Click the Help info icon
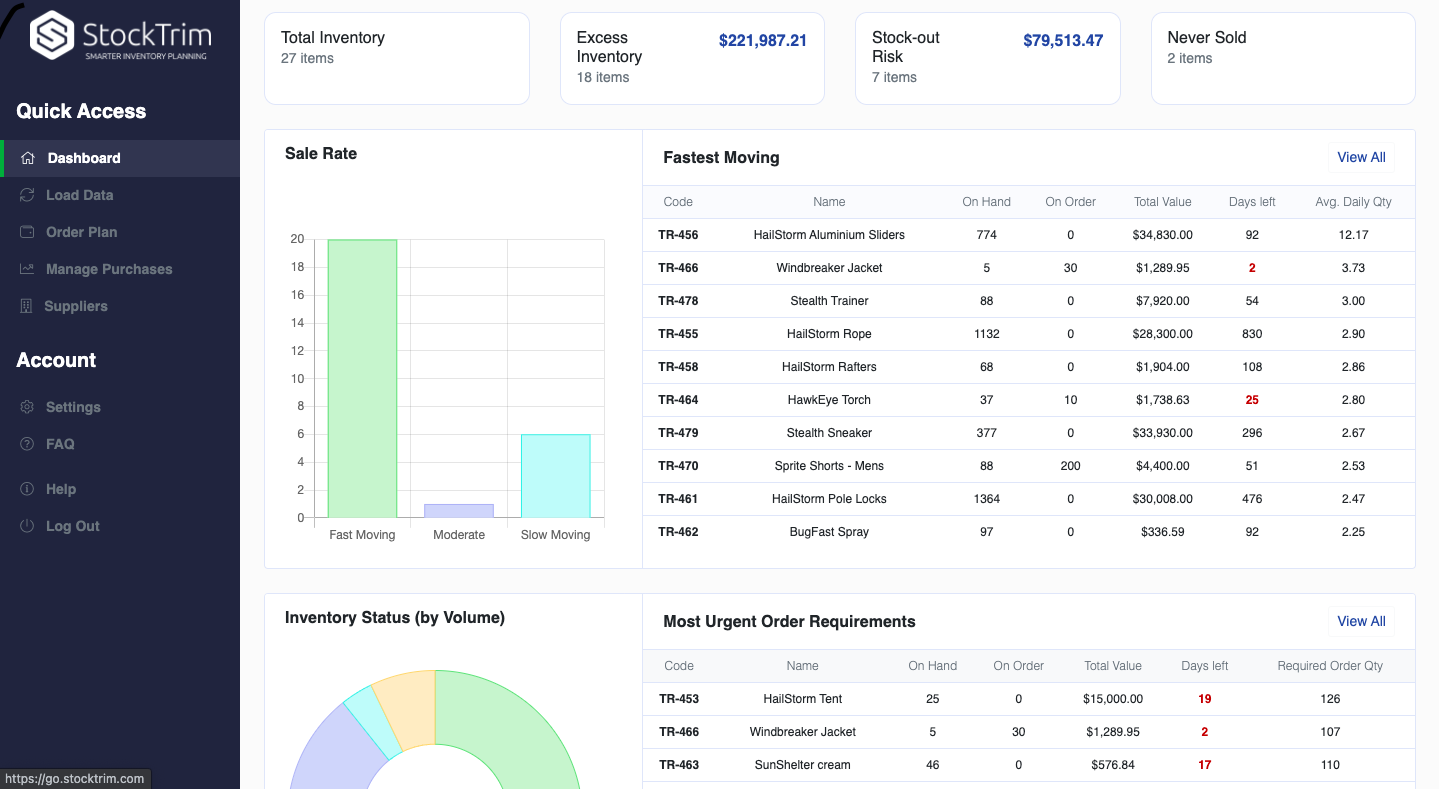This screenshot has height=789, width=1439. 27,489
